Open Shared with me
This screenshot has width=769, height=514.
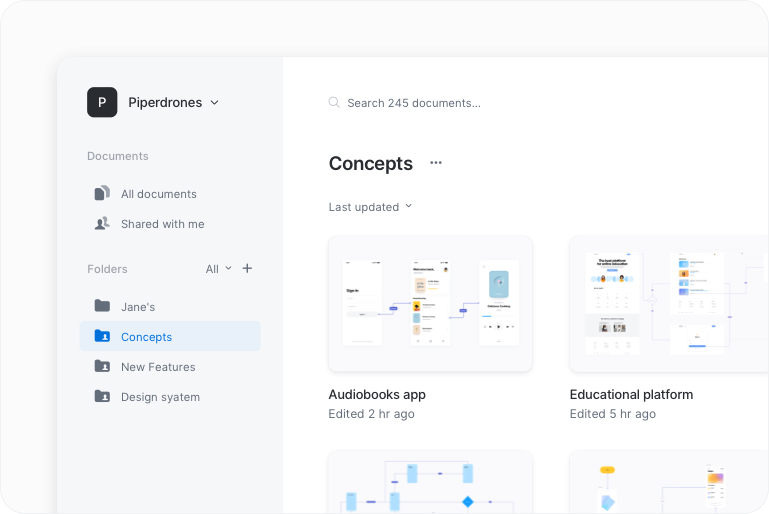coord(170,224)
